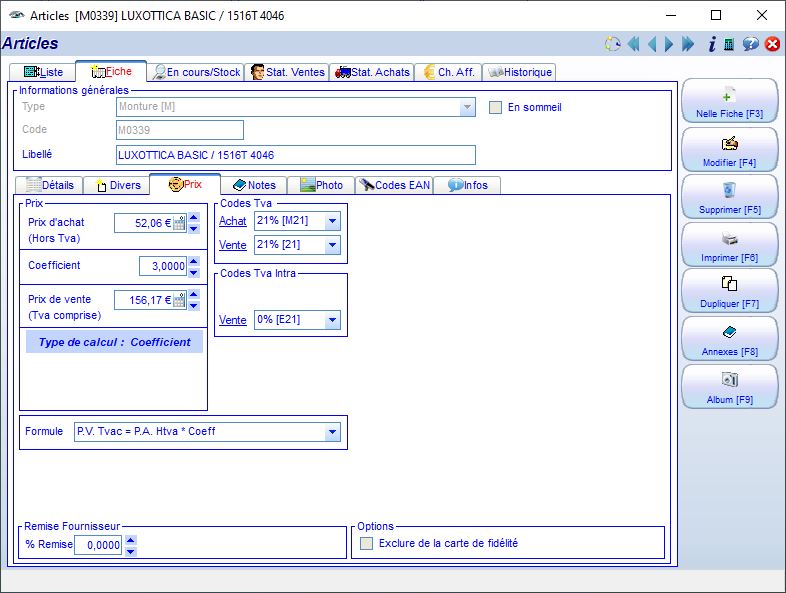Open Stat. Achats tab
The height and width of the screenshot is (593, 786).
coord(372,72)
